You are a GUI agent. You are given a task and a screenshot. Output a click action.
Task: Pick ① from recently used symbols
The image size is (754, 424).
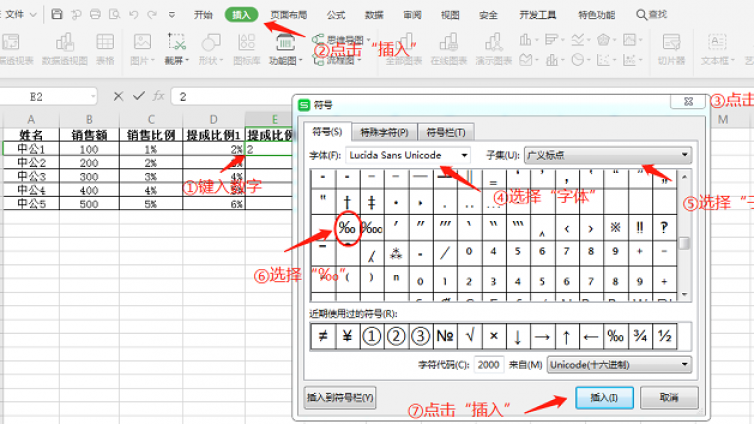tap(371, 336)
